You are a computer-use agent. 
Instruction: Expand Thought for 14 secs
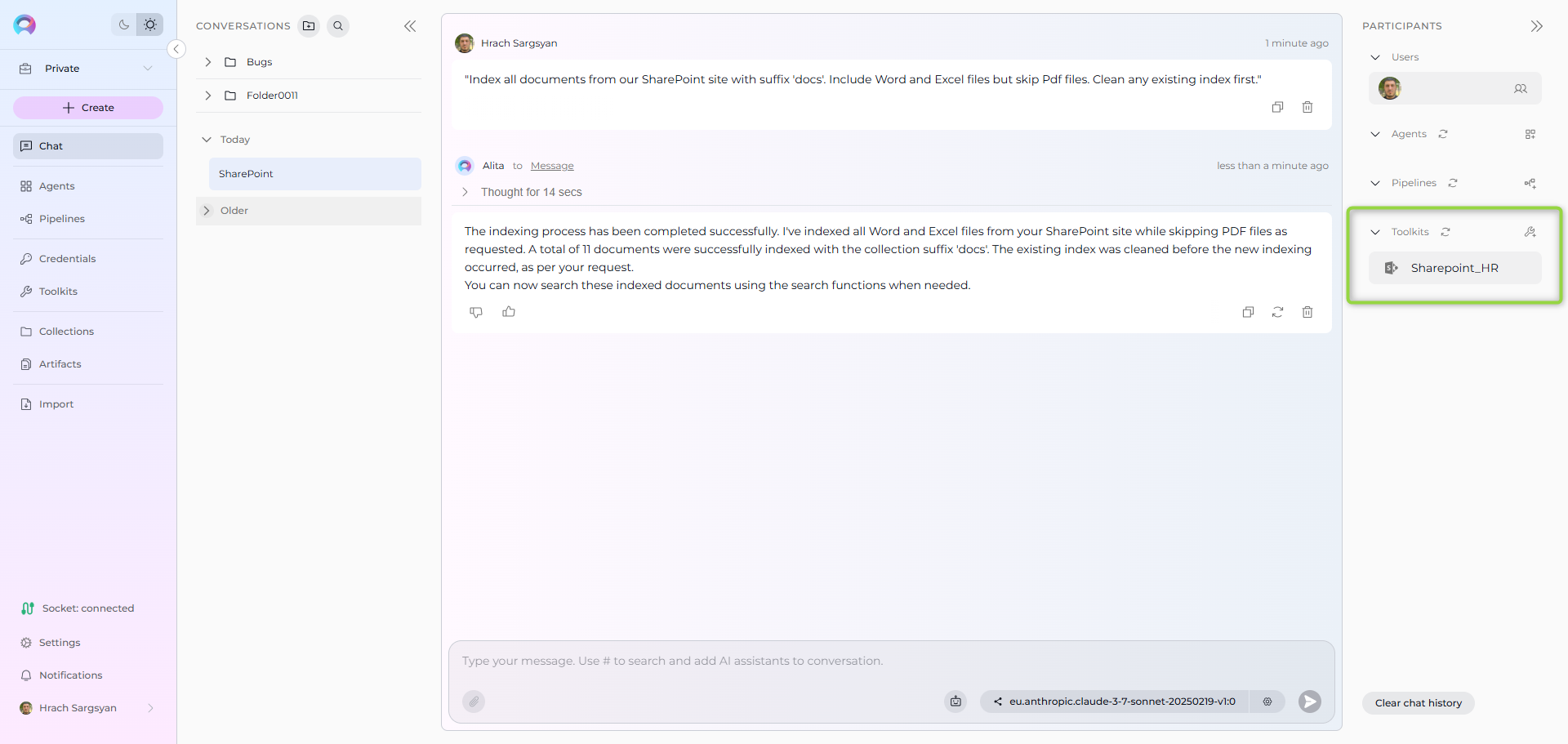[x=465, y=192]
